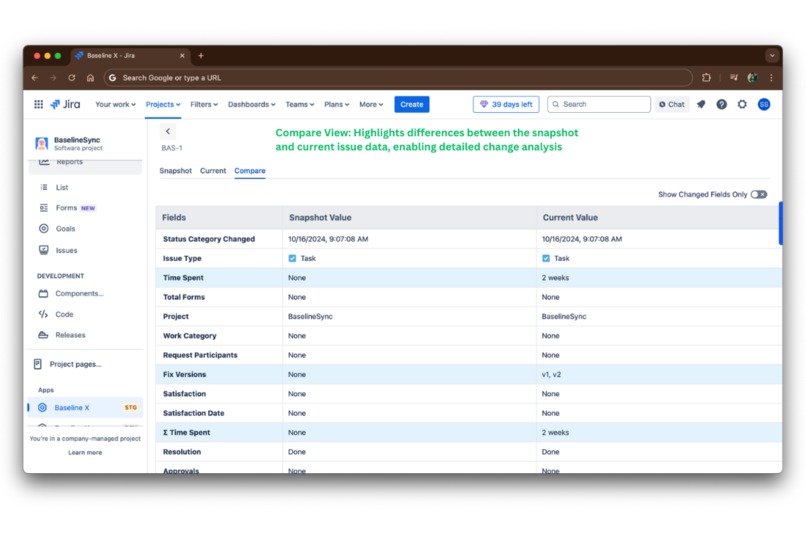
Task: Click the Task checkbox icon under Current Value
Action: click(546, 258)
